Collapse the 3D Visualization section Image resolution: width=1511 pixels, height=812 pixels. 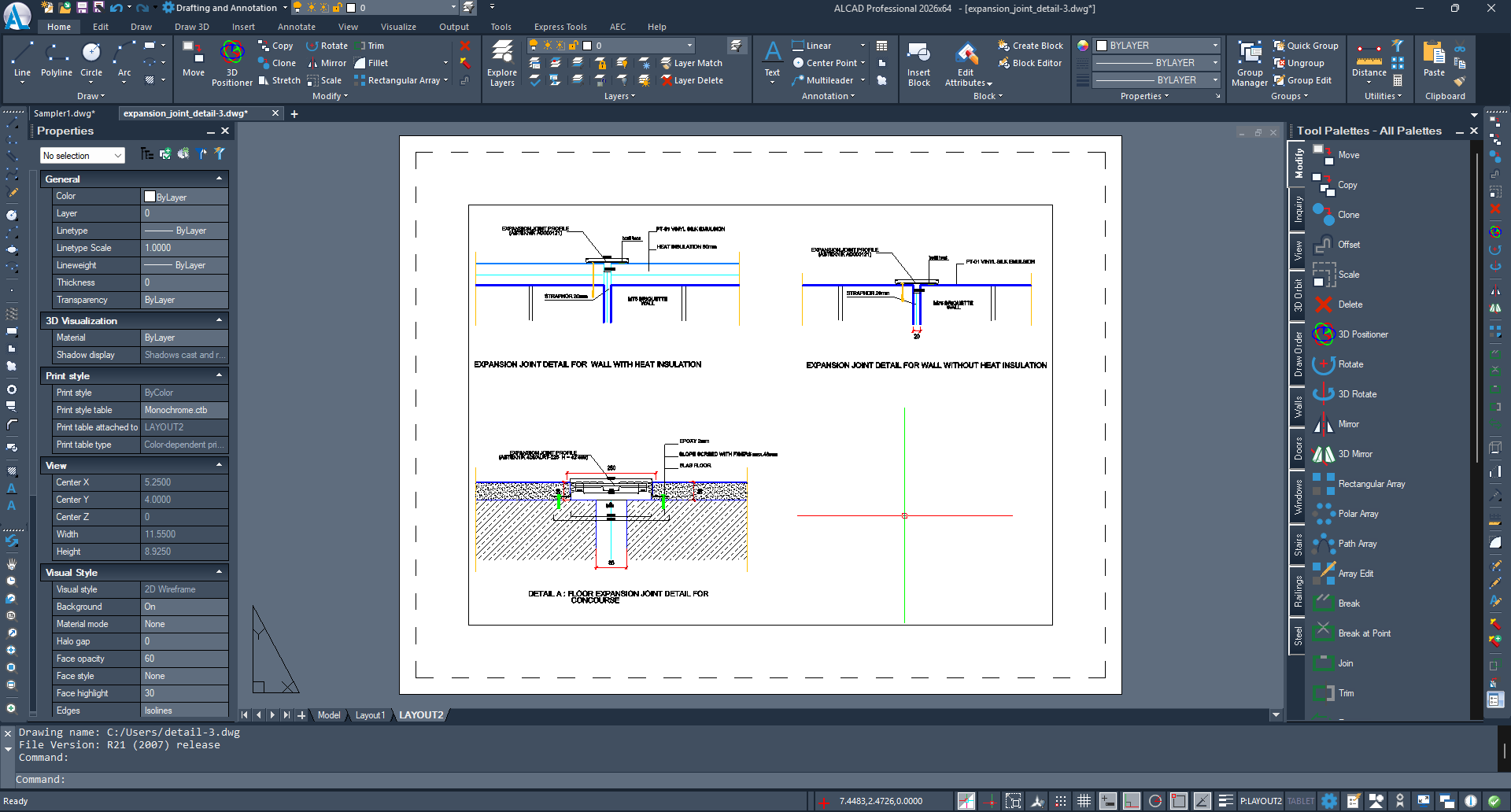tap(219, 320)
